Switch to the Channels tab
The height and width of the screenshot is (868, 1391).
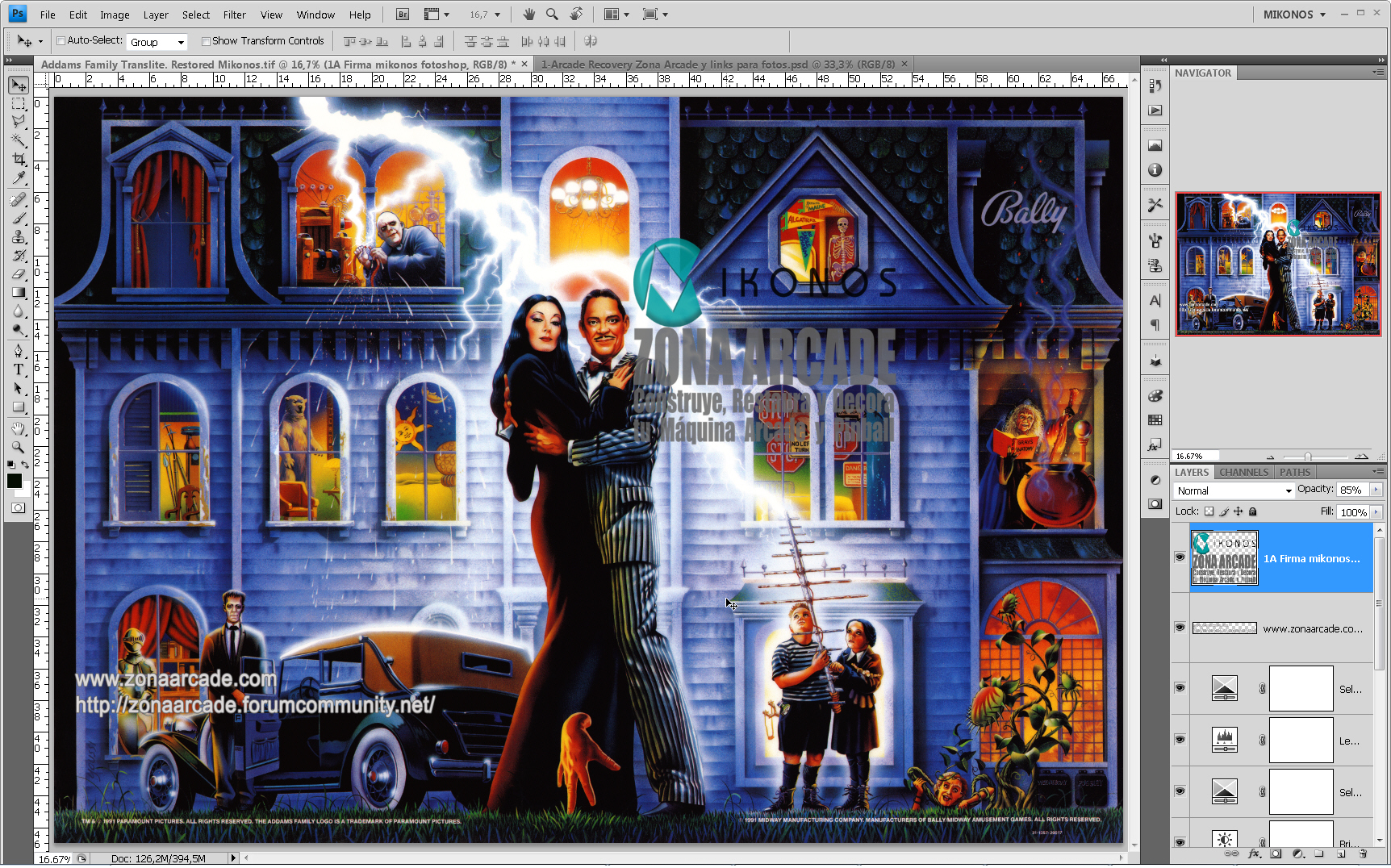pos(1243,473)
